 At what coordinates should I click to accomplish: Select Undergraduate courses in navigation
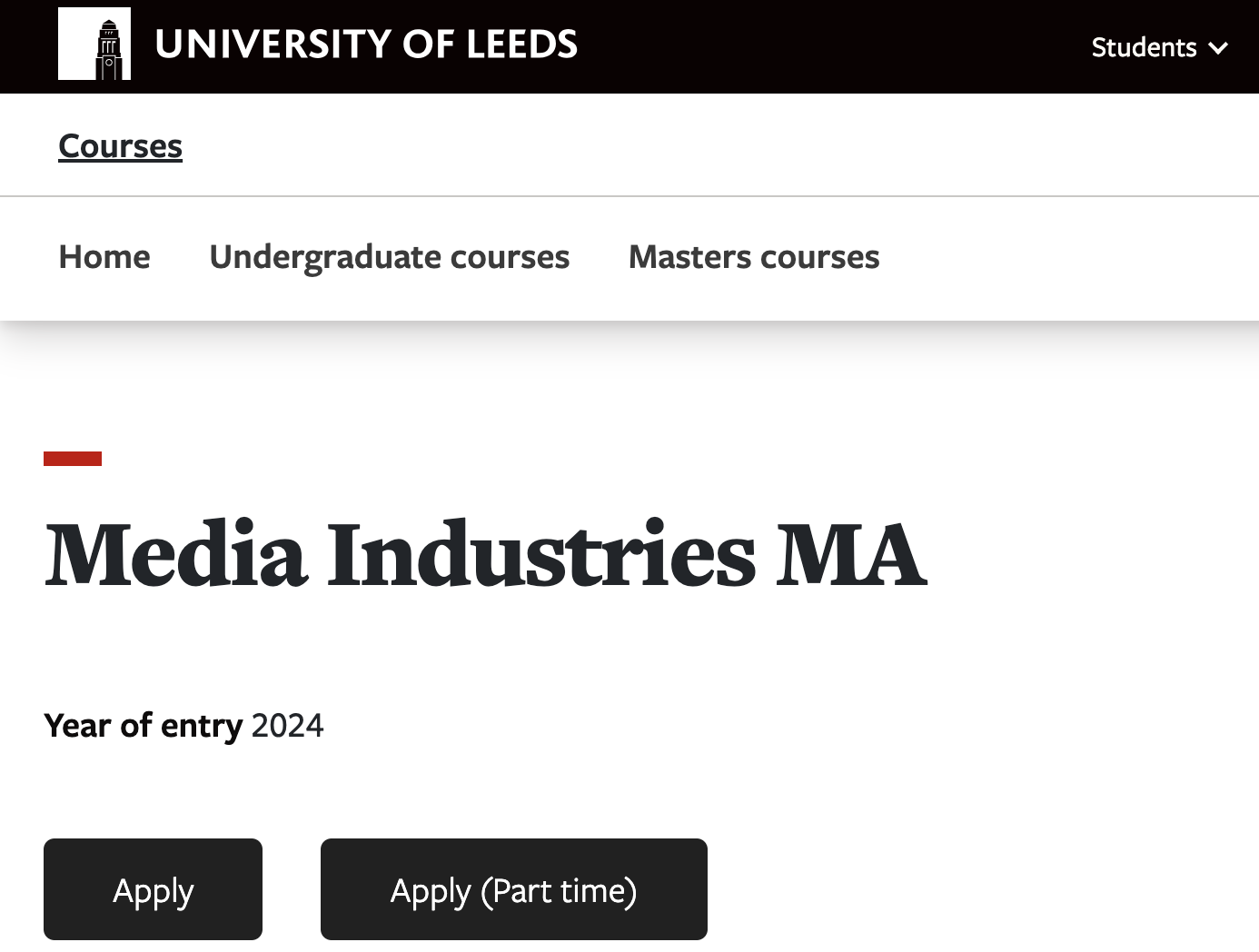pyautogui.click(x=390, y=258)
